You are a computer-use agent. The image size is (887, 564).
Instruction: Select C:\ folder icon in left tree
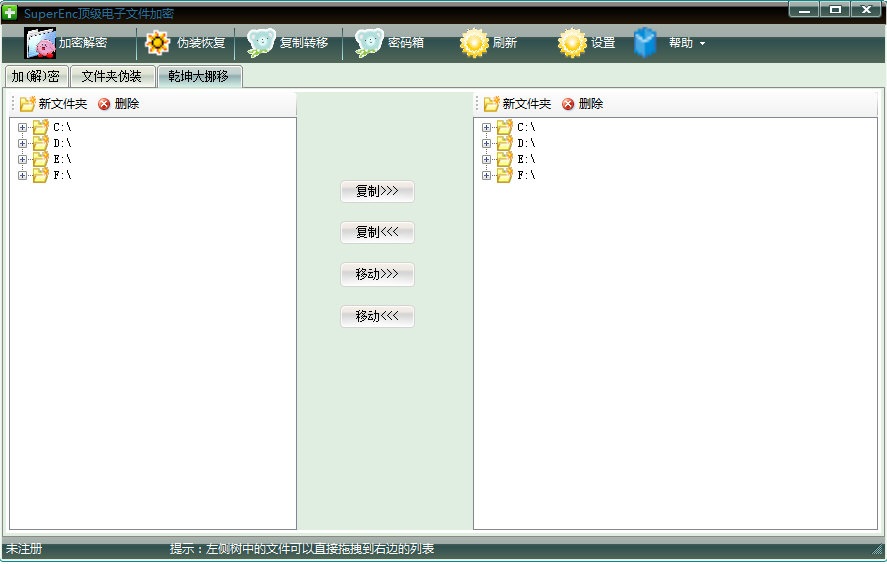coord(41,127)
